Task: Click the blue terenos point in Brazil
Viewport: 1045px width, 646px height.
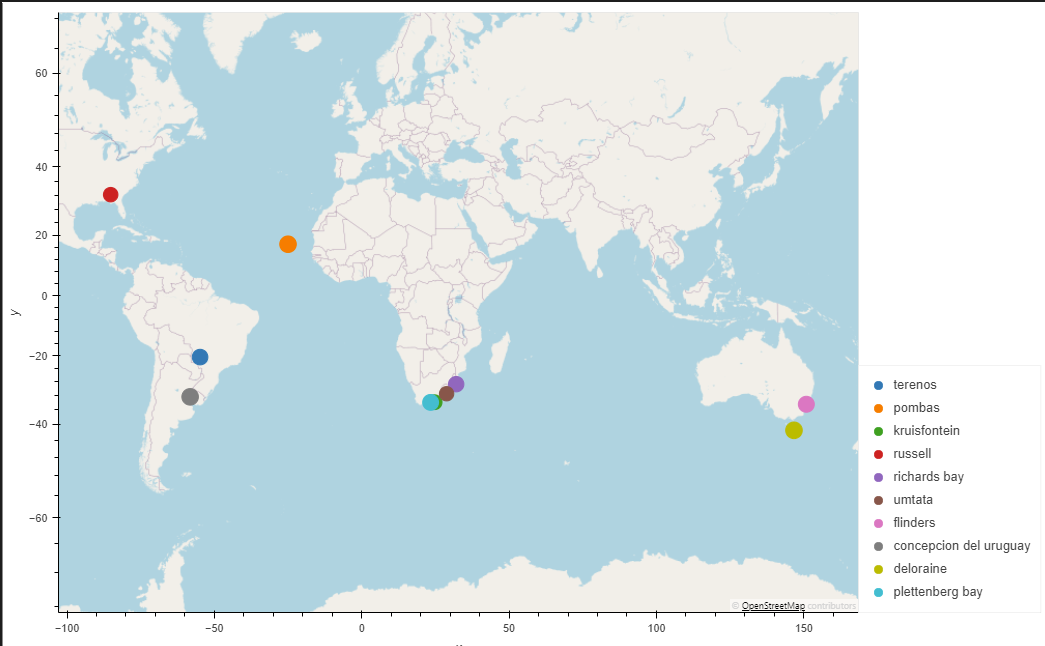Action: click(200, 357)
